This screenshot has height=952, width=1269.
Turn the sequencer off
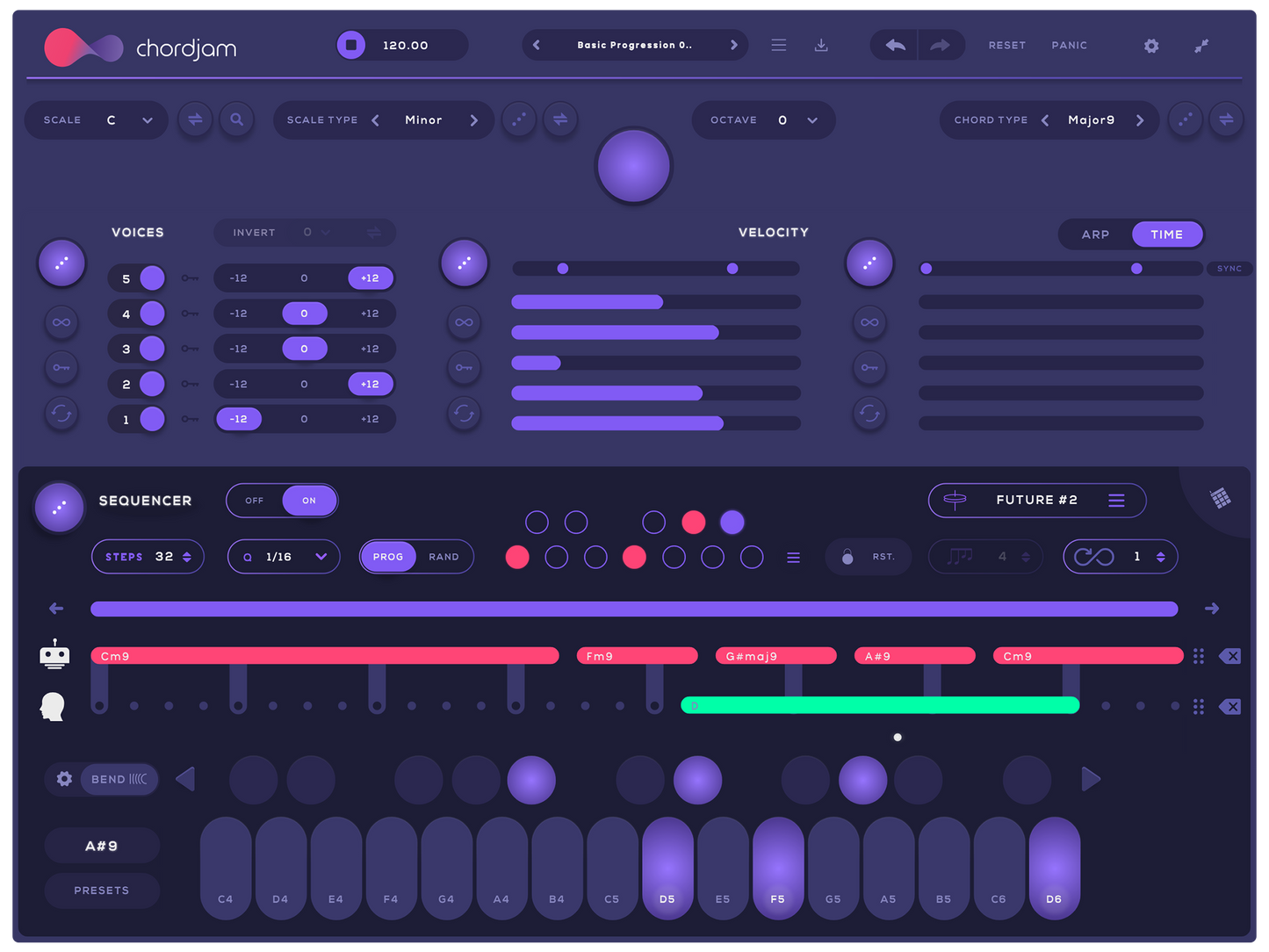(255, 501)
